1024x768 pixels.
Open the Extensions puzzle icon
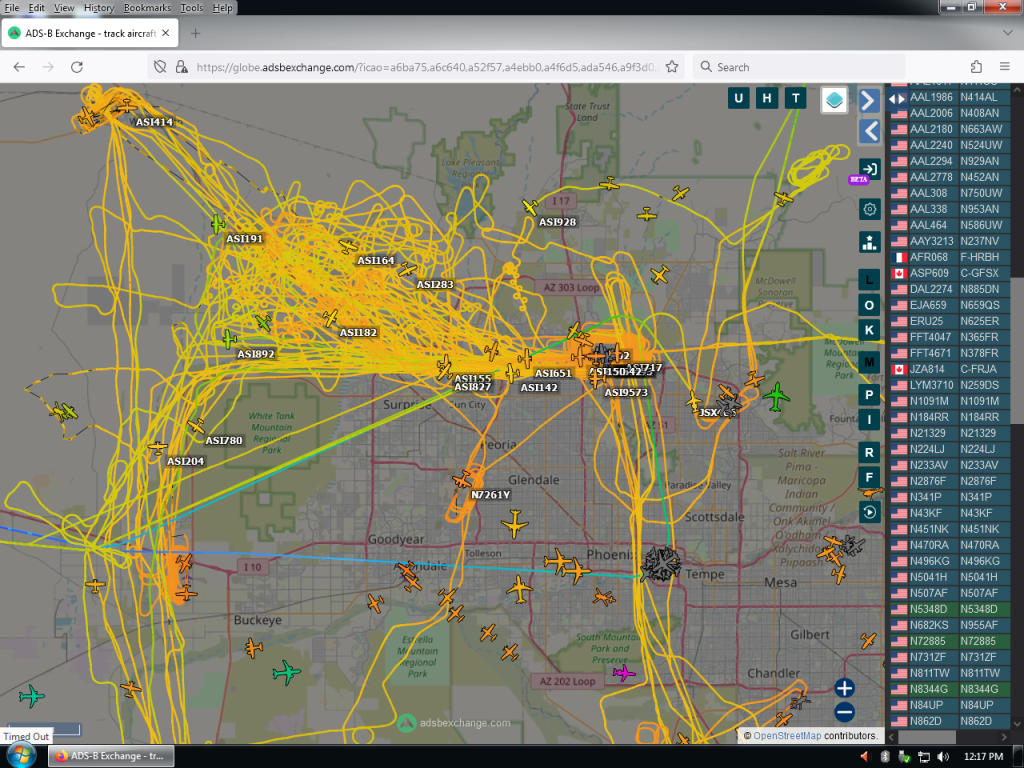point(976,67)
